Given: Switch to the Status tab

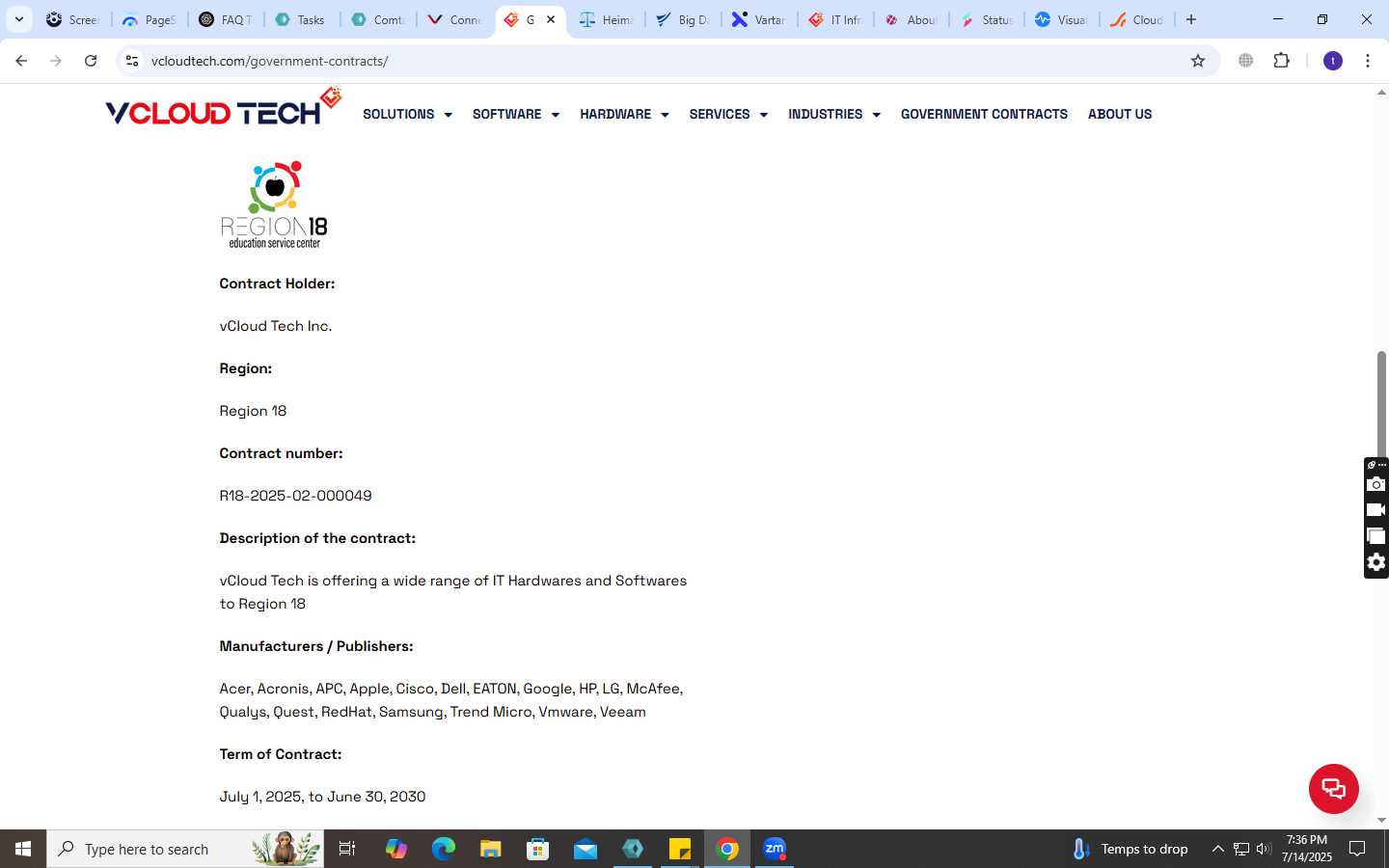Looking at the screenshot, I should click(987, 19).
